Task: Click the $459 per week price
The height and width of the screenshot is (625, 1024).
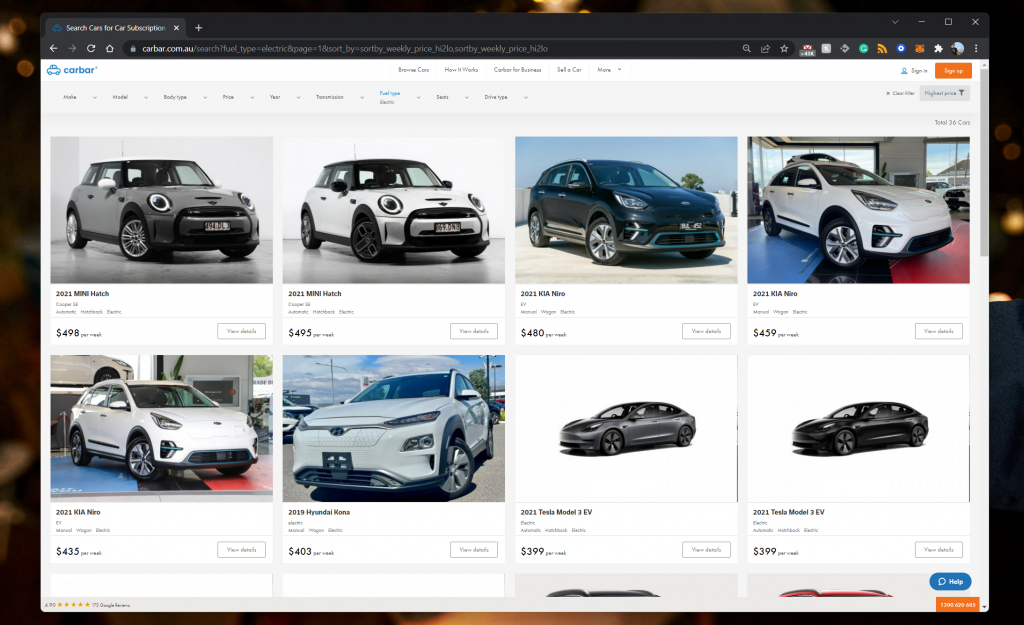Action: point(776,333)
